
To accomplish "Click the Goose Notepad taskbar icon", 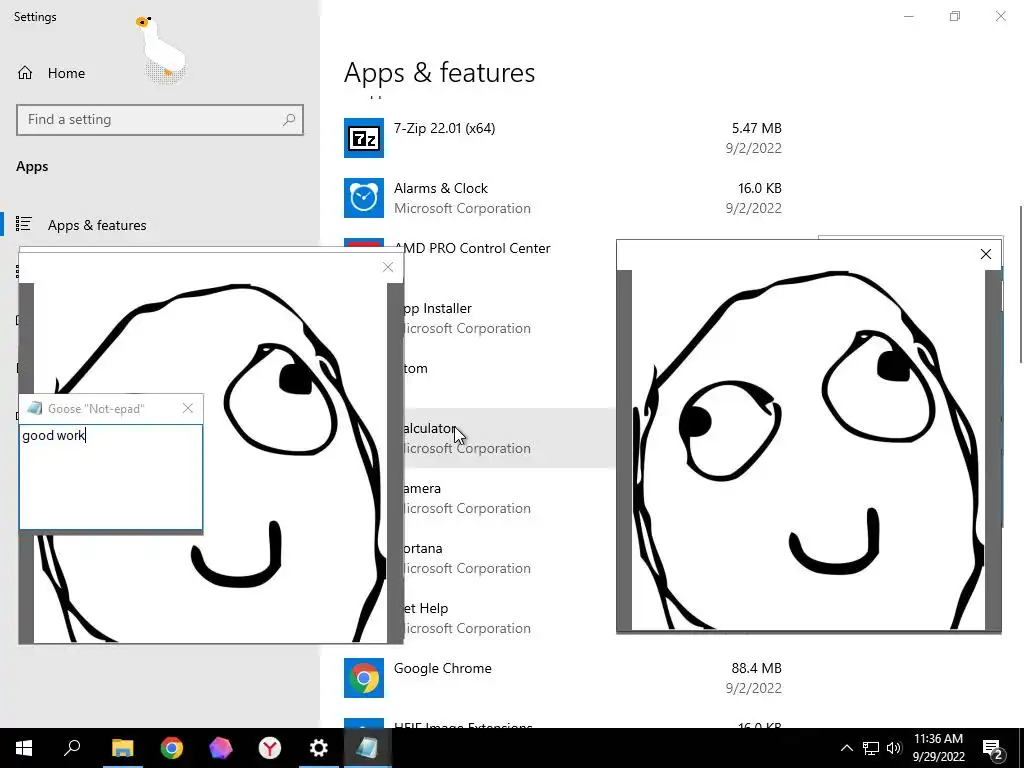I will coord(367,748).
